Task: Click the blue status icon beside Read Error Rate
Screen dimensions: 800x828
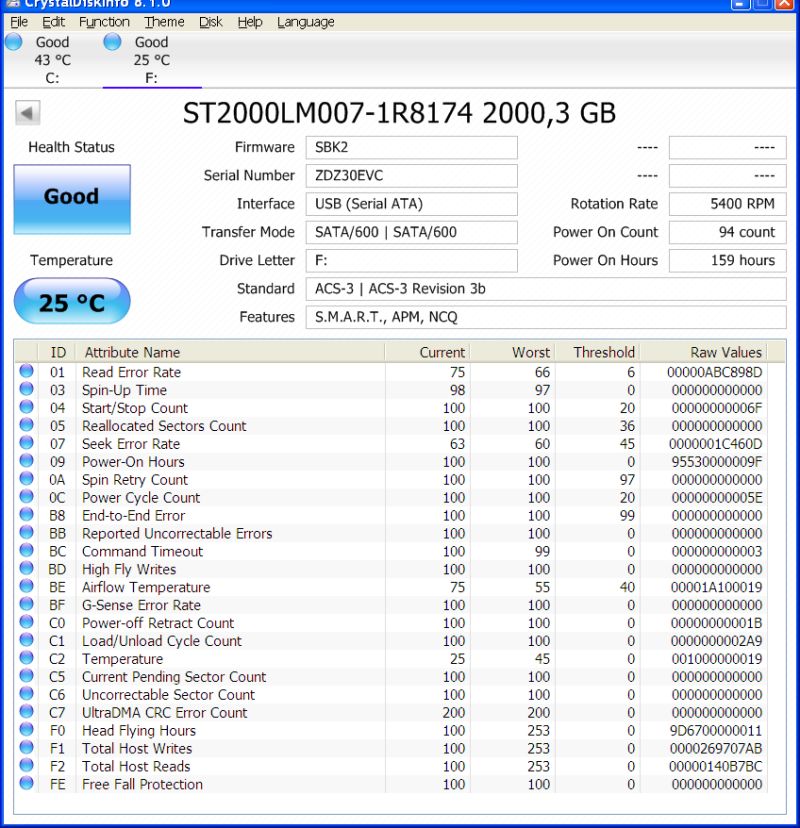Action: coord(25,372)
